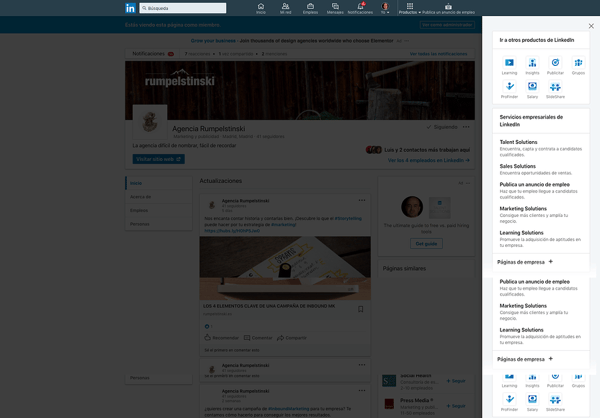
Task: Open Grupos icon under 'Ir a otros productos'
Action: pos(578,65)
